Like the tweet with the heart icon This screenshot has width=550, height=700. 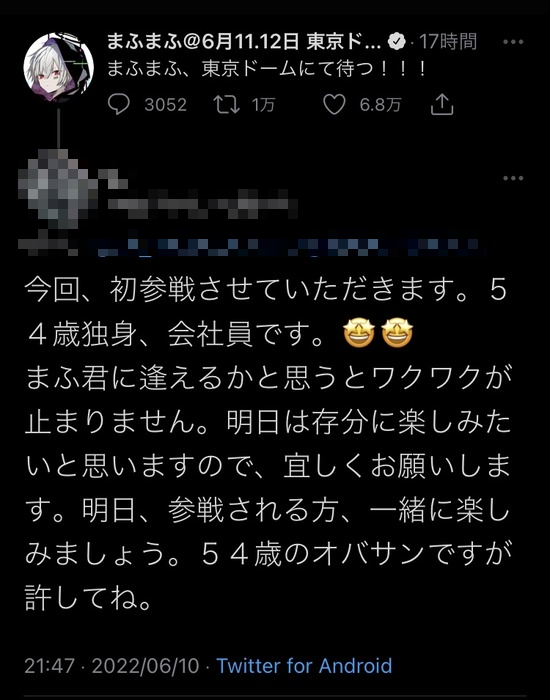334,104
